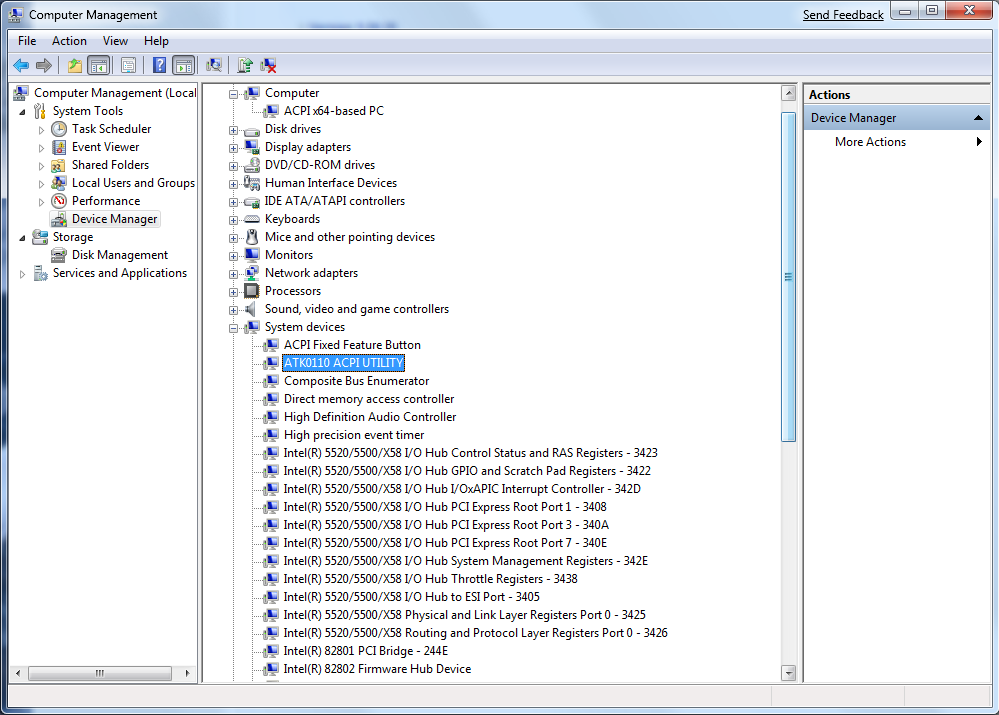Select ACPI x64-based PC device
The image size is (999, 715).
tap(333, 111)
